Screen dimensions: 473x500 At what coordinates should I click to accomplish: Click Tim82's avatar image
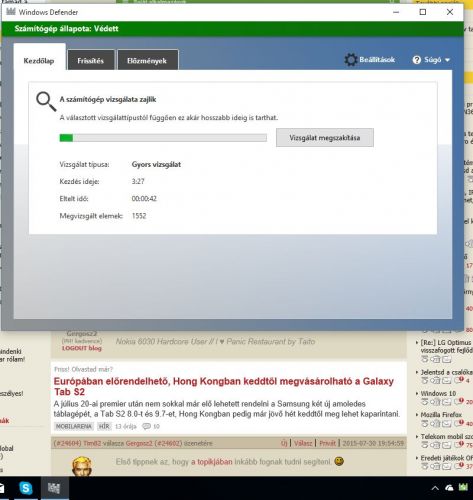82,466
